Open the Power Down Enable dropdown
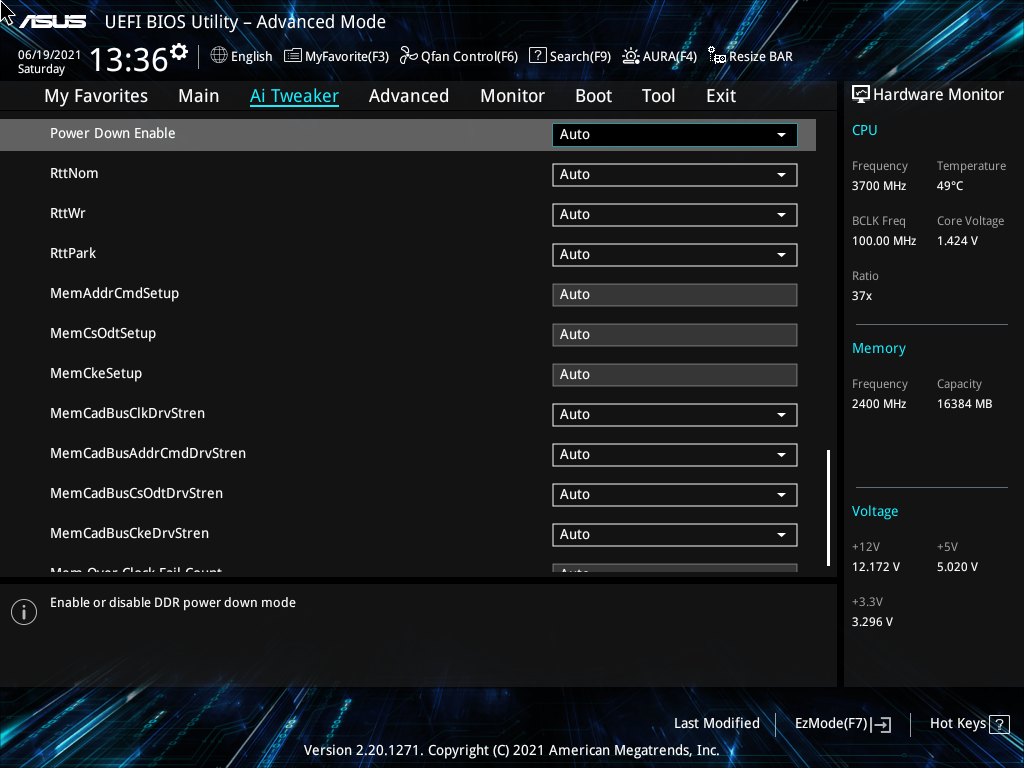This screenshot has width=1024, height=768. (674, 134)
